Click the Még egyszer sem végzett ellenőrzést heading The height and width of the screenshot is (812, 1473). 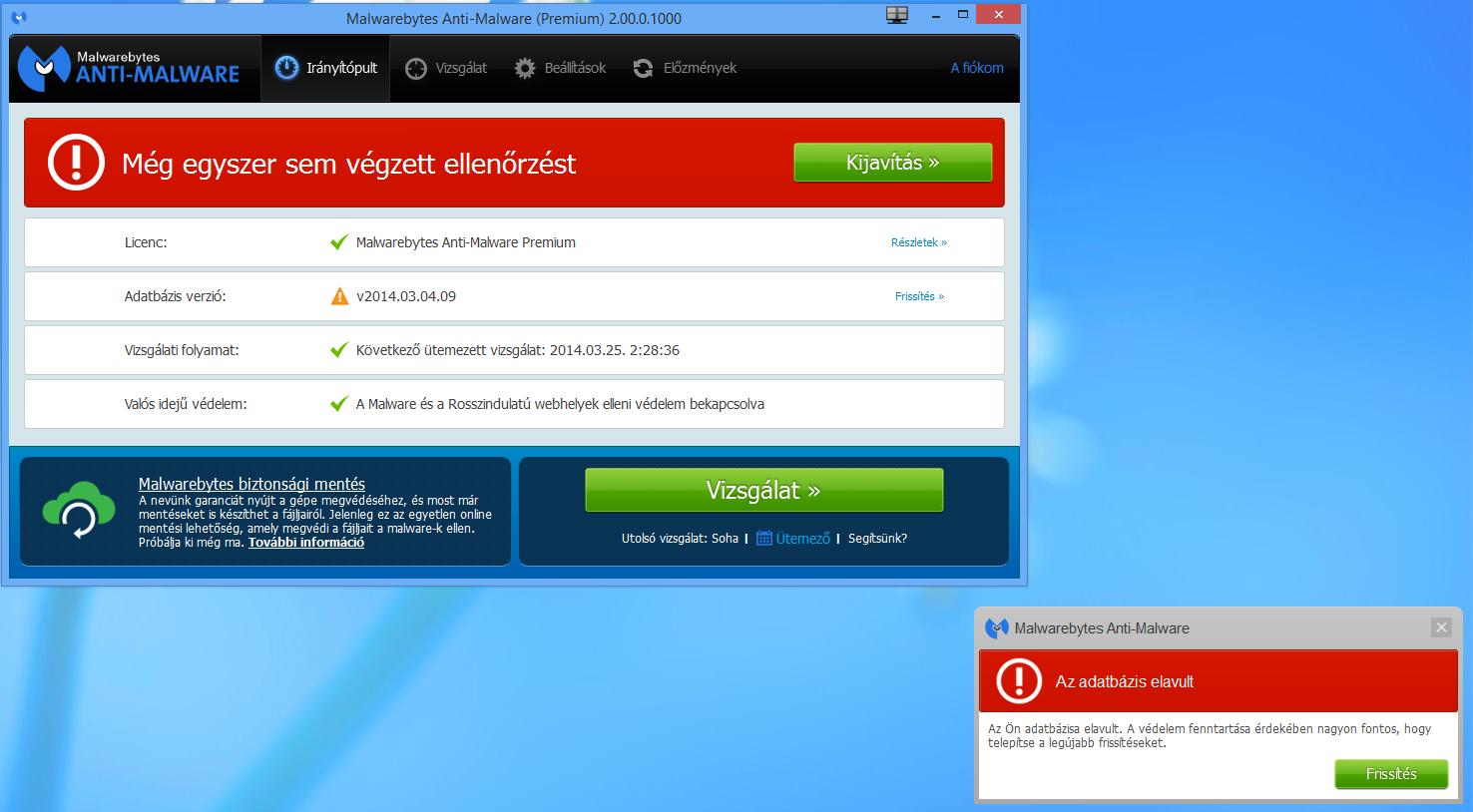pos(348,164)
